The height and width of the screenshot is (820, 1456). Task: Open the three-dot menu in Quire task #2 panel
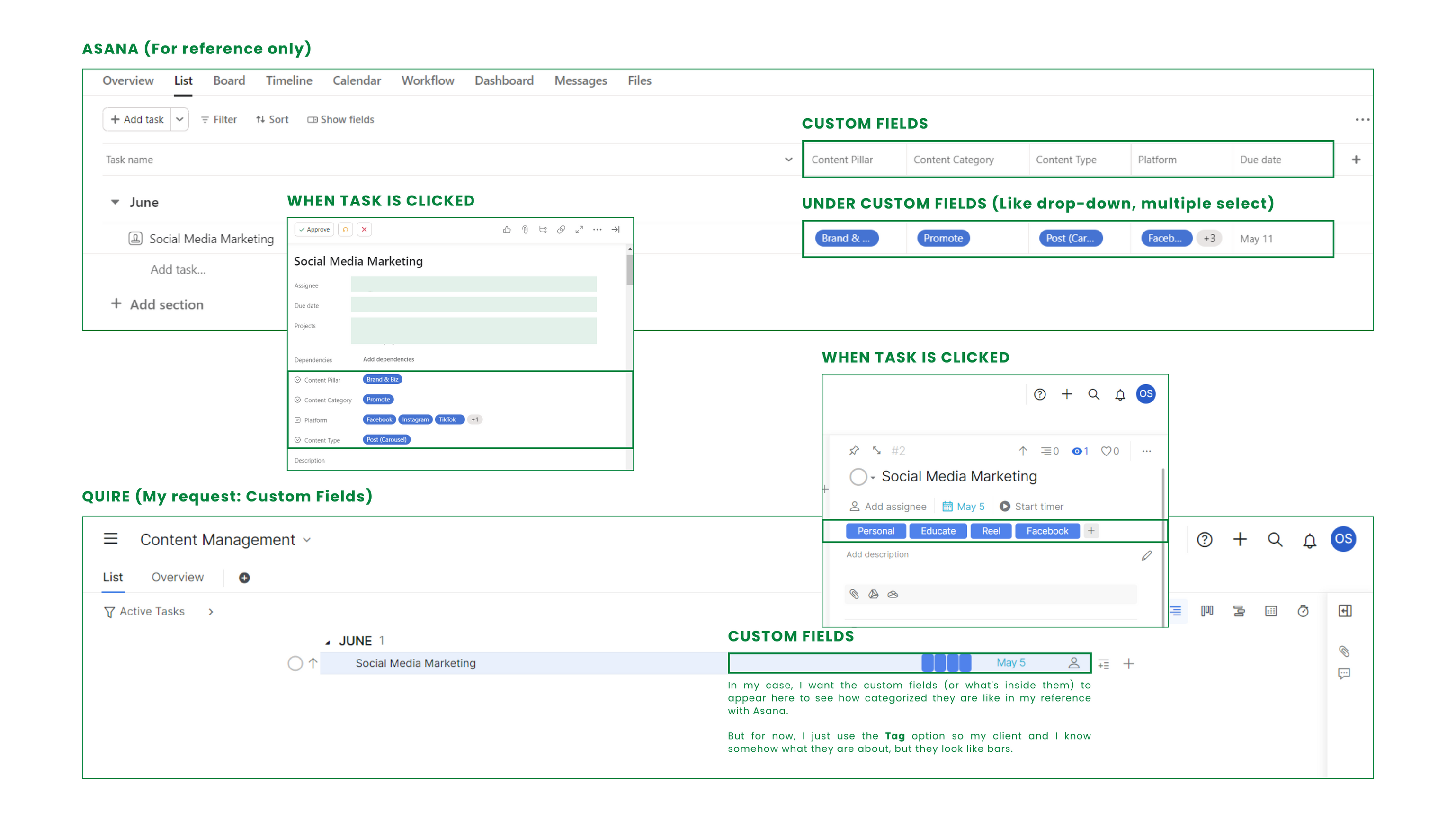click(1146, 451)
